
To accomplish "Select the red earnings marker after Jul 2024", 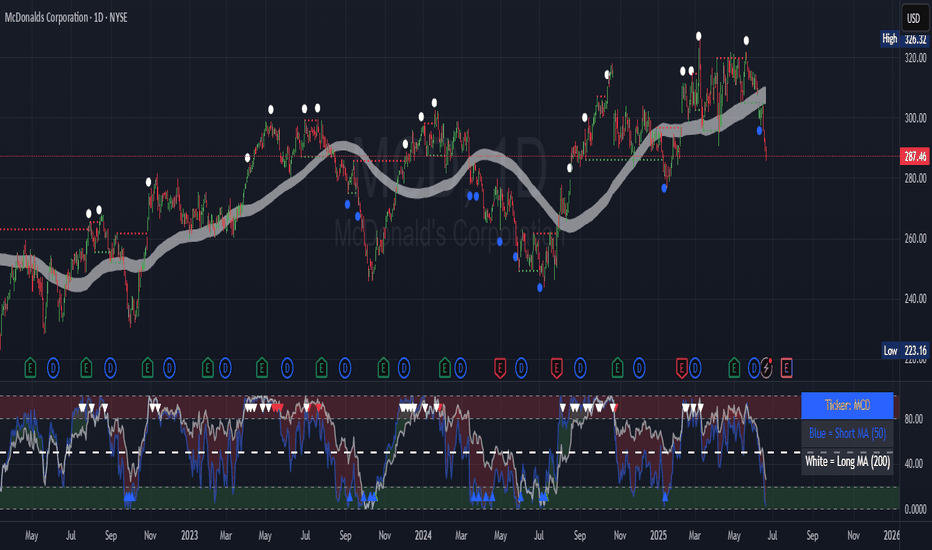I will pos(556,369).
